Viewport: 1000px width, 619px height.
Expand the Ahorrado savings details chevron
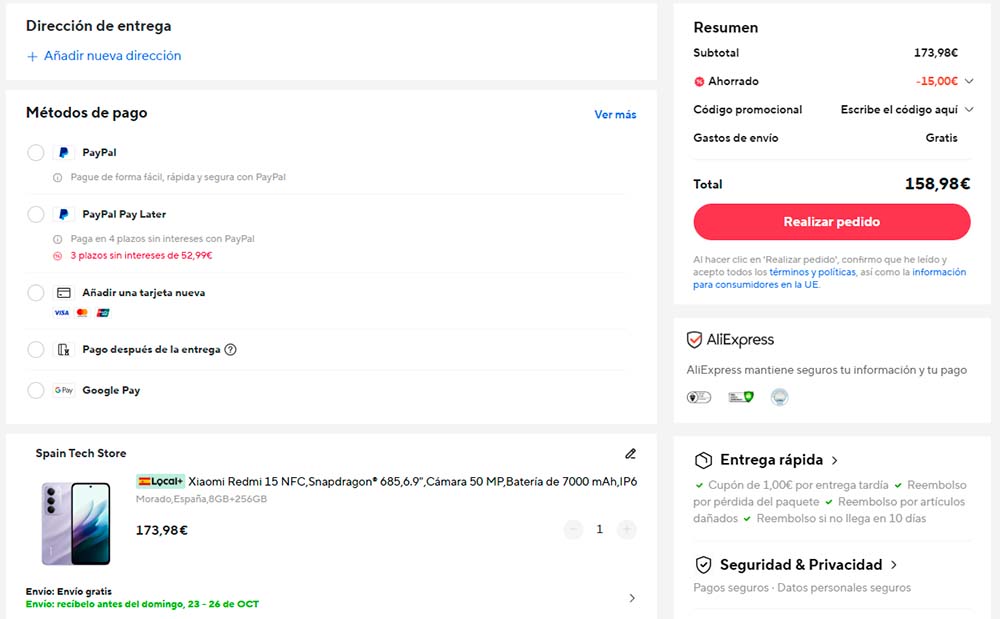point(969,82)
